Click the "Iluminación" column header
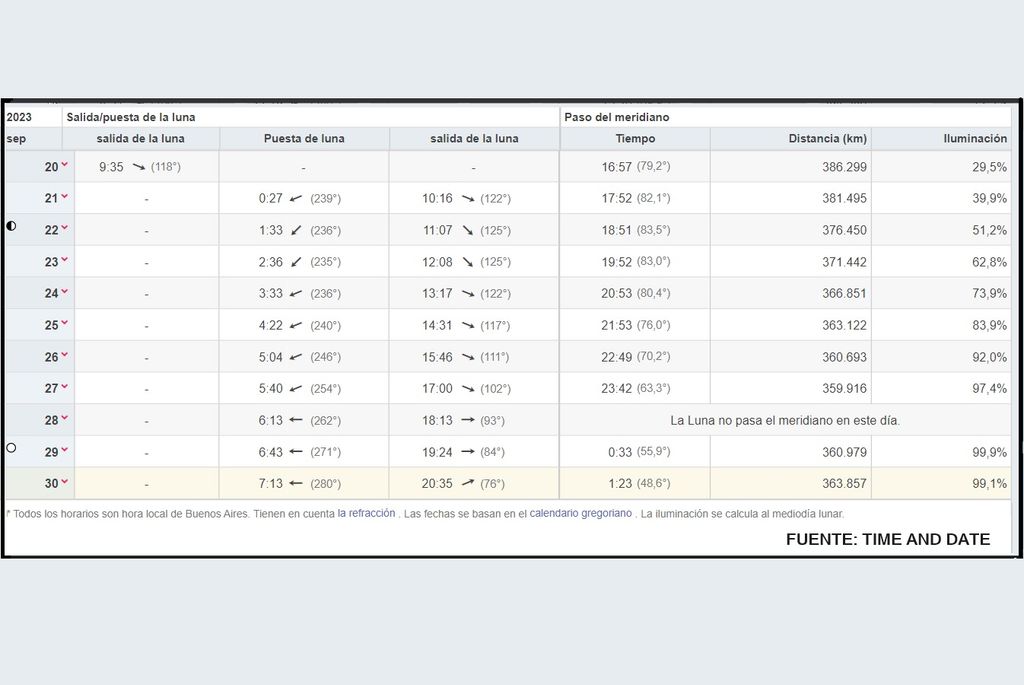The width and height of the screenshot is (1024, 685). [x=975, y=139]
